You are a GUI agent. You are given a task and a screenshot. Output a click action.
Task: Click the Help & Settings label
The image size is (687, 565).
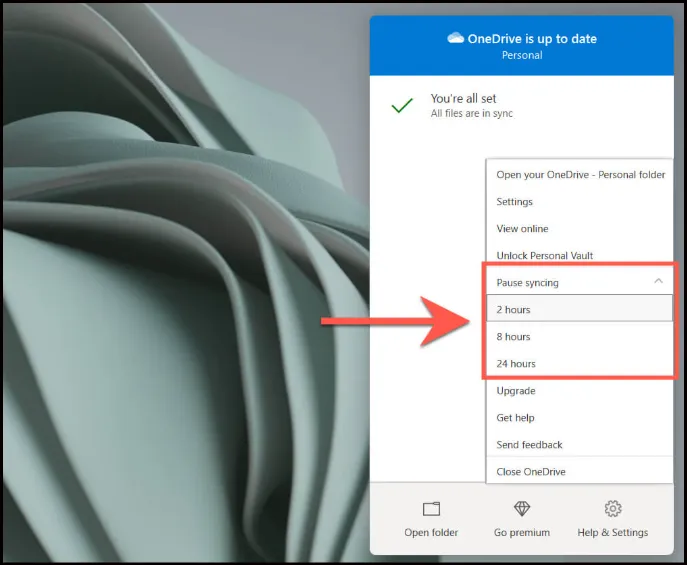point(613,533)
